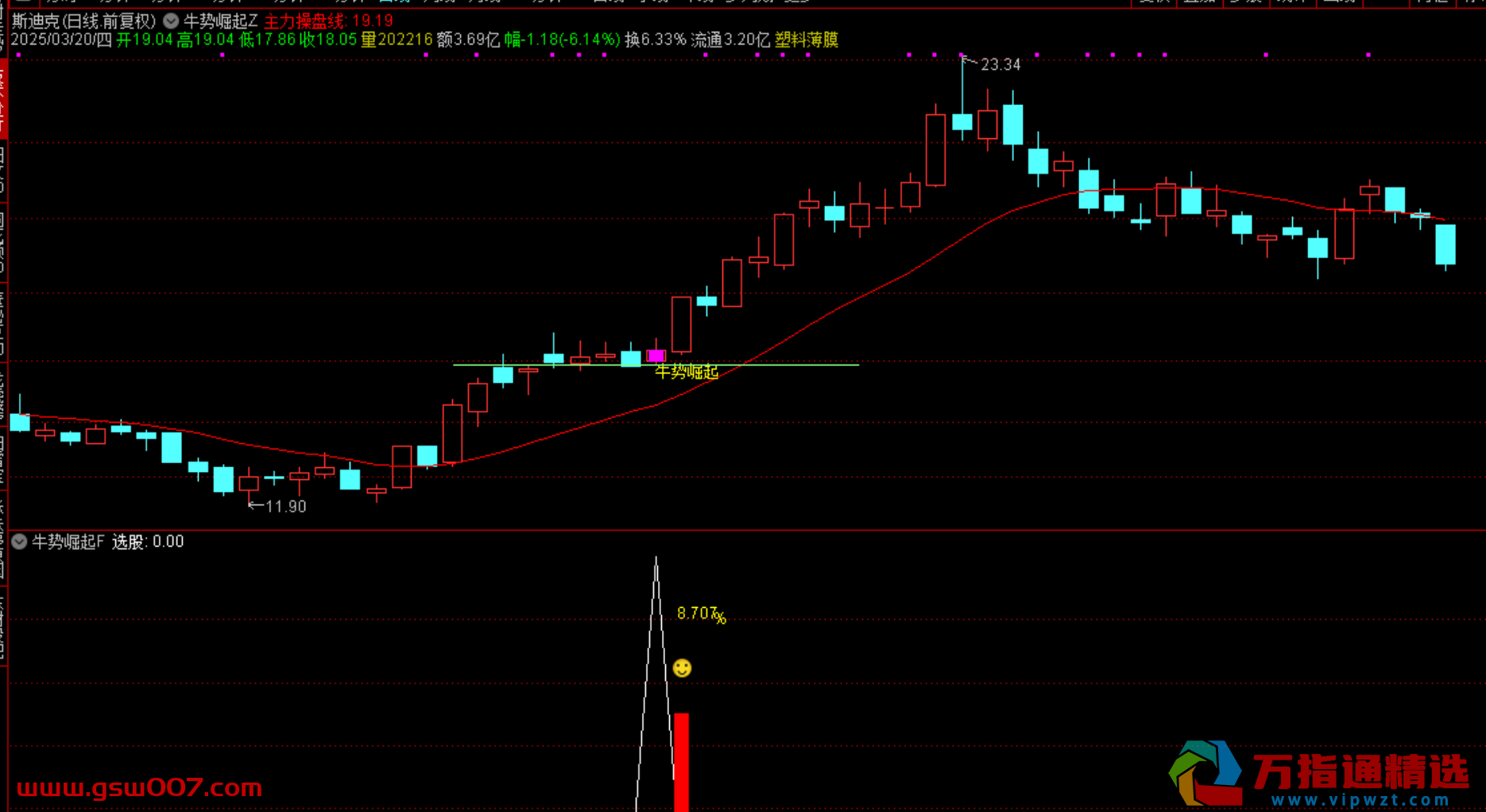Click the turnover amount 额3.69亿
1486x812 pixels.
[469, 40]
